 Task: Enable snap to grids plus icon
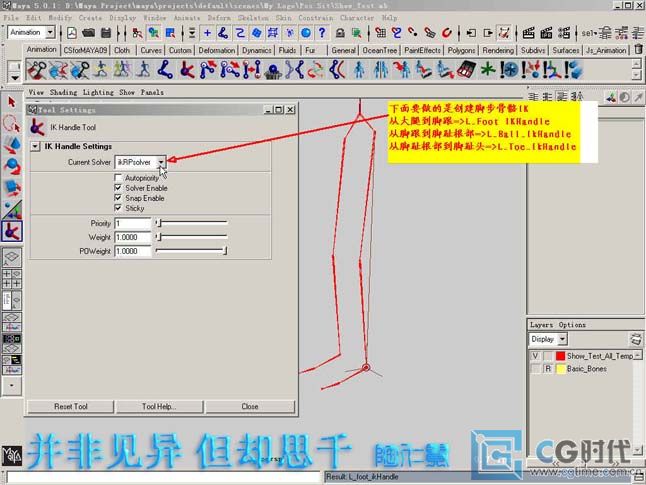click(207, 33)
